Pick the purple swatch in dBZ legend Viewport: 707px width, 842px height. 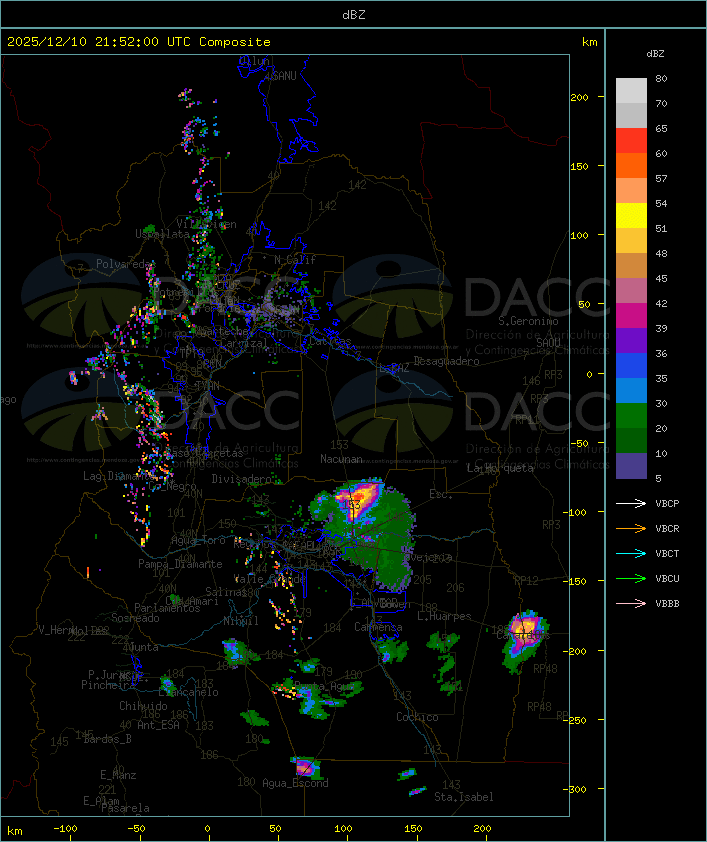click(631, 340)
